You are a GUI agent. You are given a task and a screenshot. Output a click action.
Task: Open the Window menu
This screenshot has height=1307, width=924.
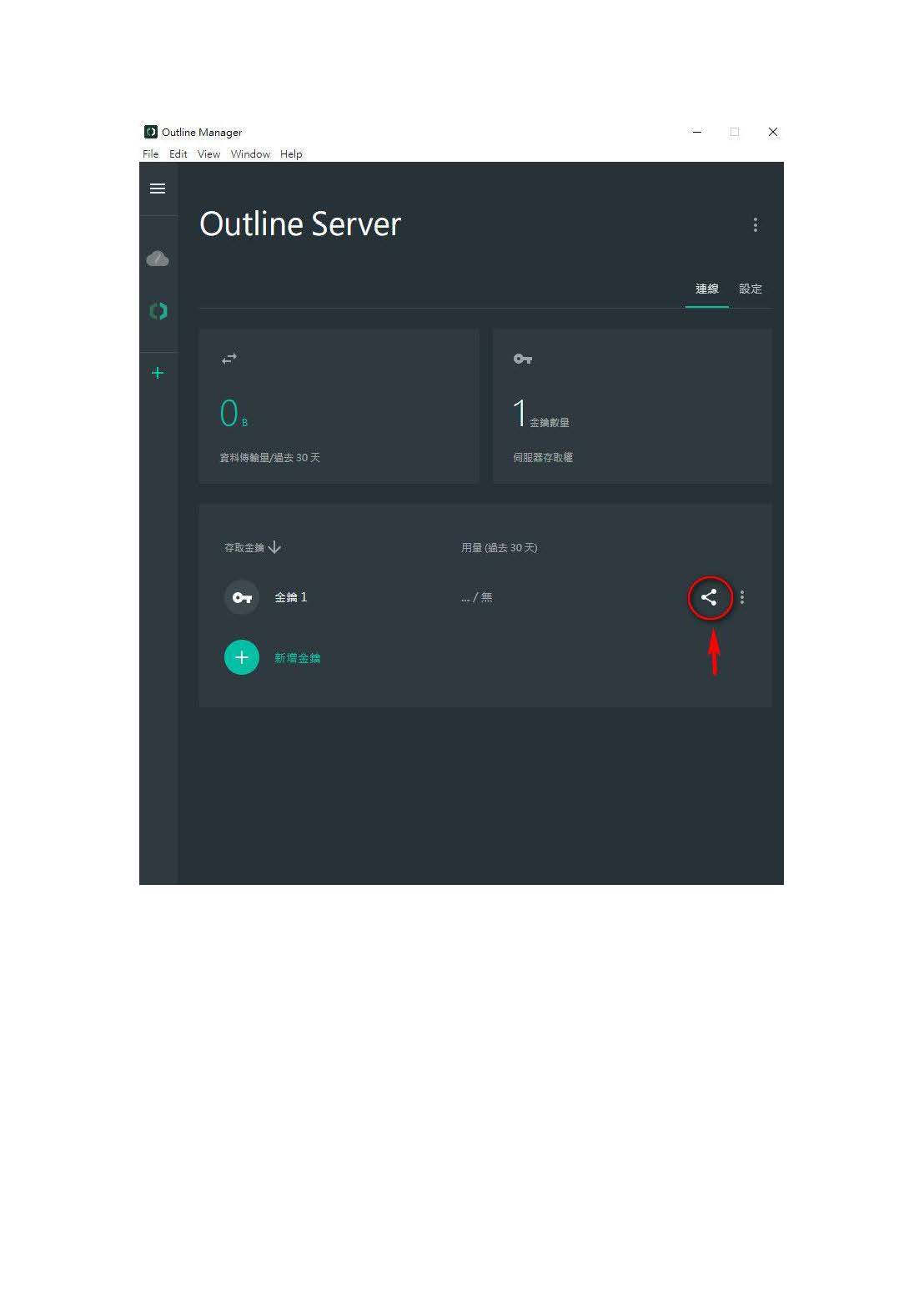pos(250,154)
